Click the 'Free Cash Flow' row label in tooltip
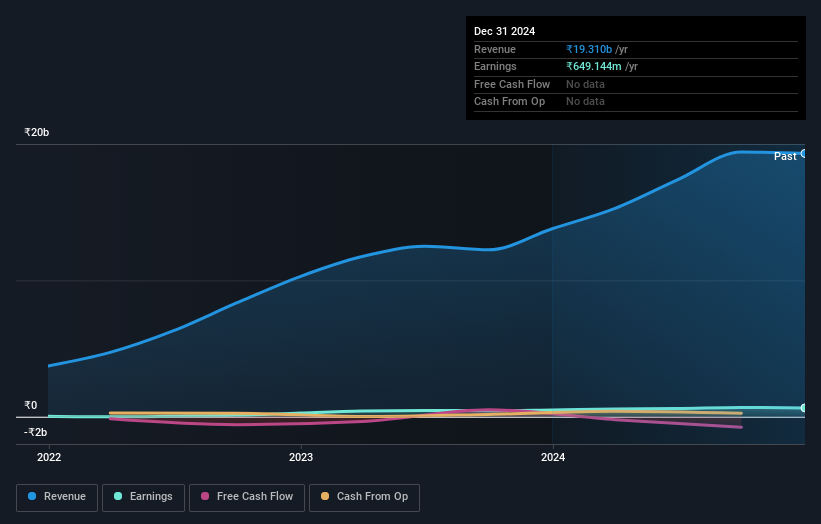The image size is (821, 524). (x=512, y=84)
